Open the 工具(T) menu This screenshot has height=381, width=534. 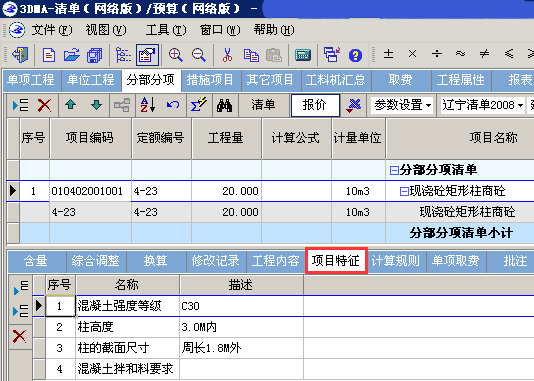coord(166,30)
